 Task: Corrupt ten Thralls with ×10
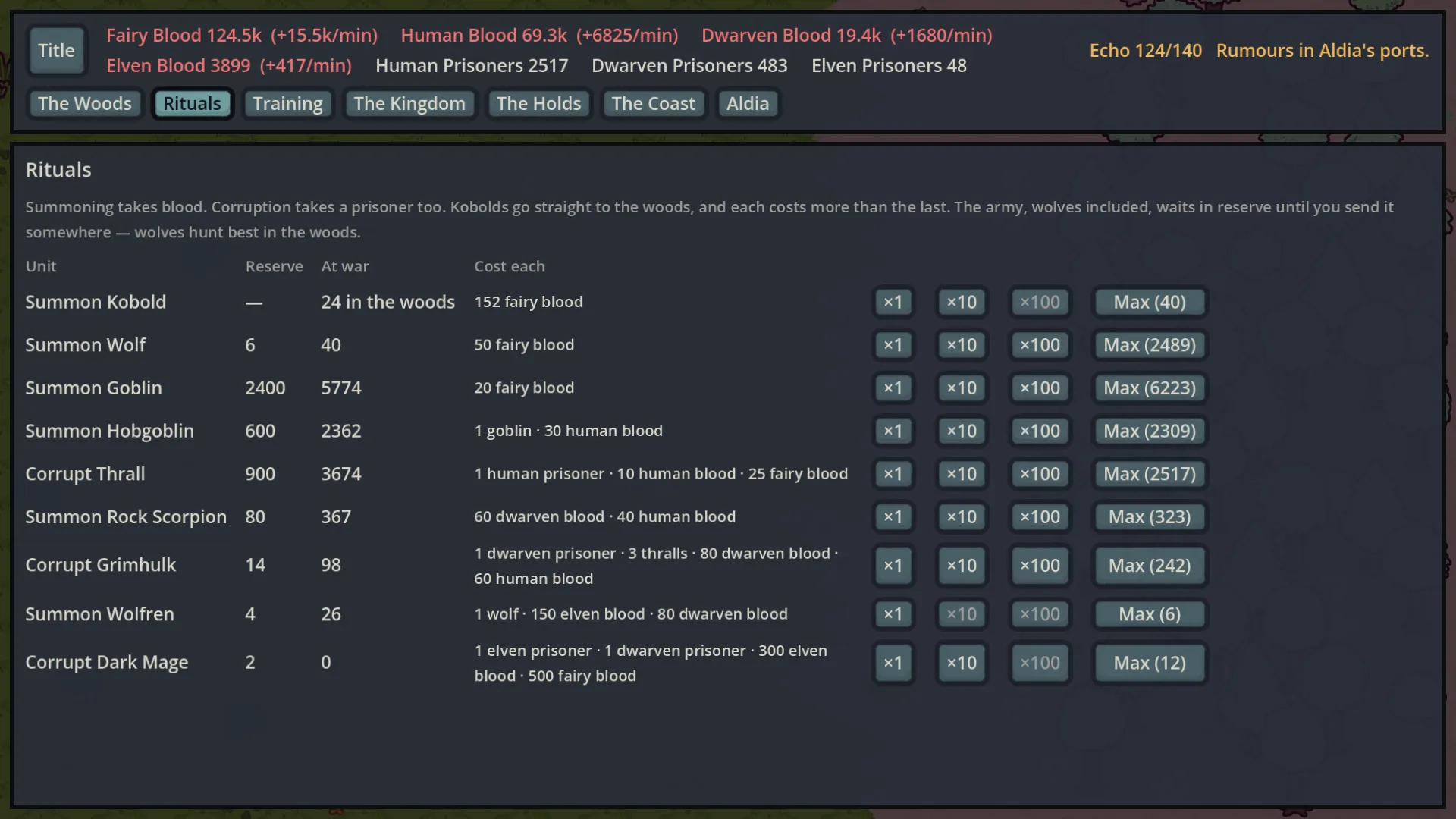[x=962, y=474]
